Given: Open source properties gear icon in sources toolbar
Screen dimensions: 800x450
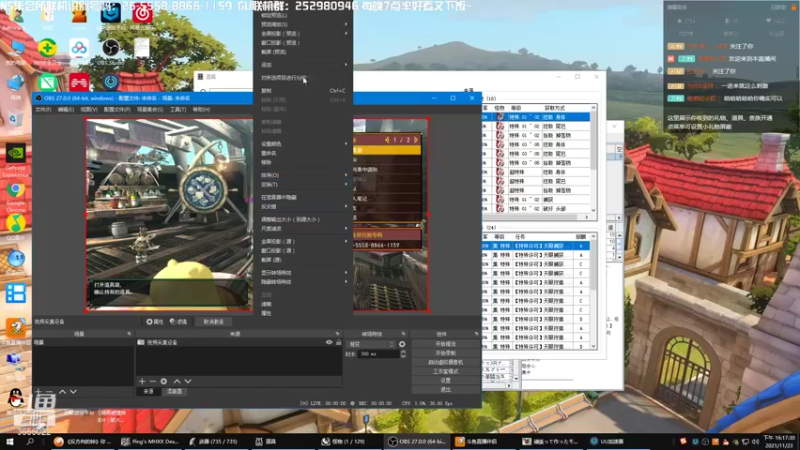Looking at the screenshot, I should 164,381.
